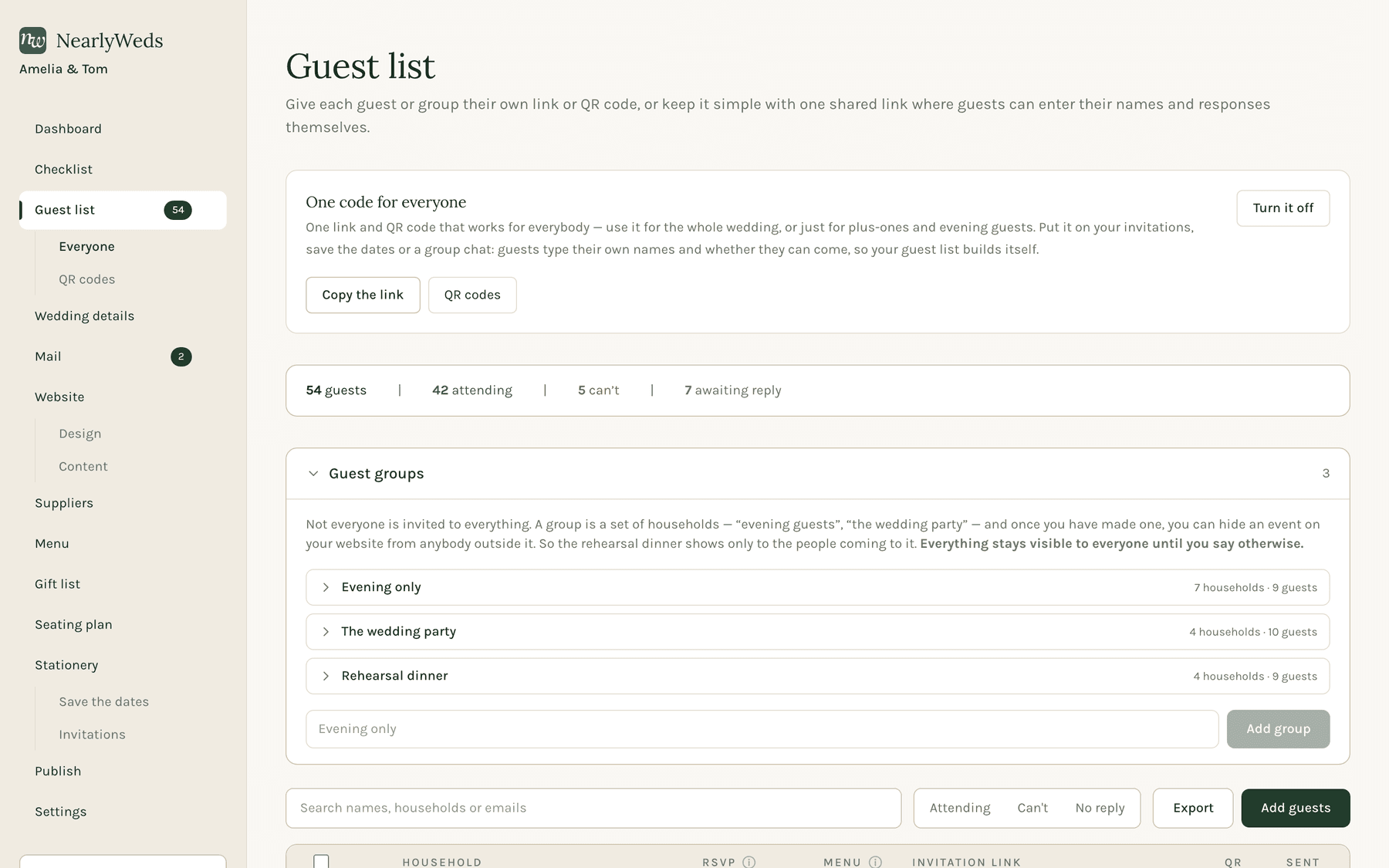Go to Suppliers
Screen dimensions: 1389x868
point(123,503)
